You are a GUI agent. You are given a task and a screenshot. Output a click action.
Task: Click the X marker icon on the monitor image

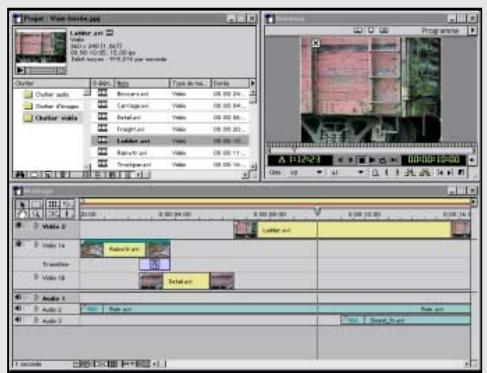(316, 43)
